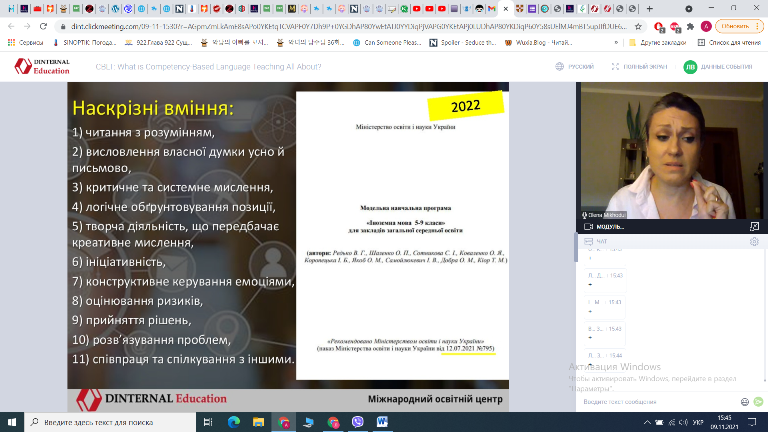Open chat settings gear icon
The image size is (768, 432).
click(754, 241)
